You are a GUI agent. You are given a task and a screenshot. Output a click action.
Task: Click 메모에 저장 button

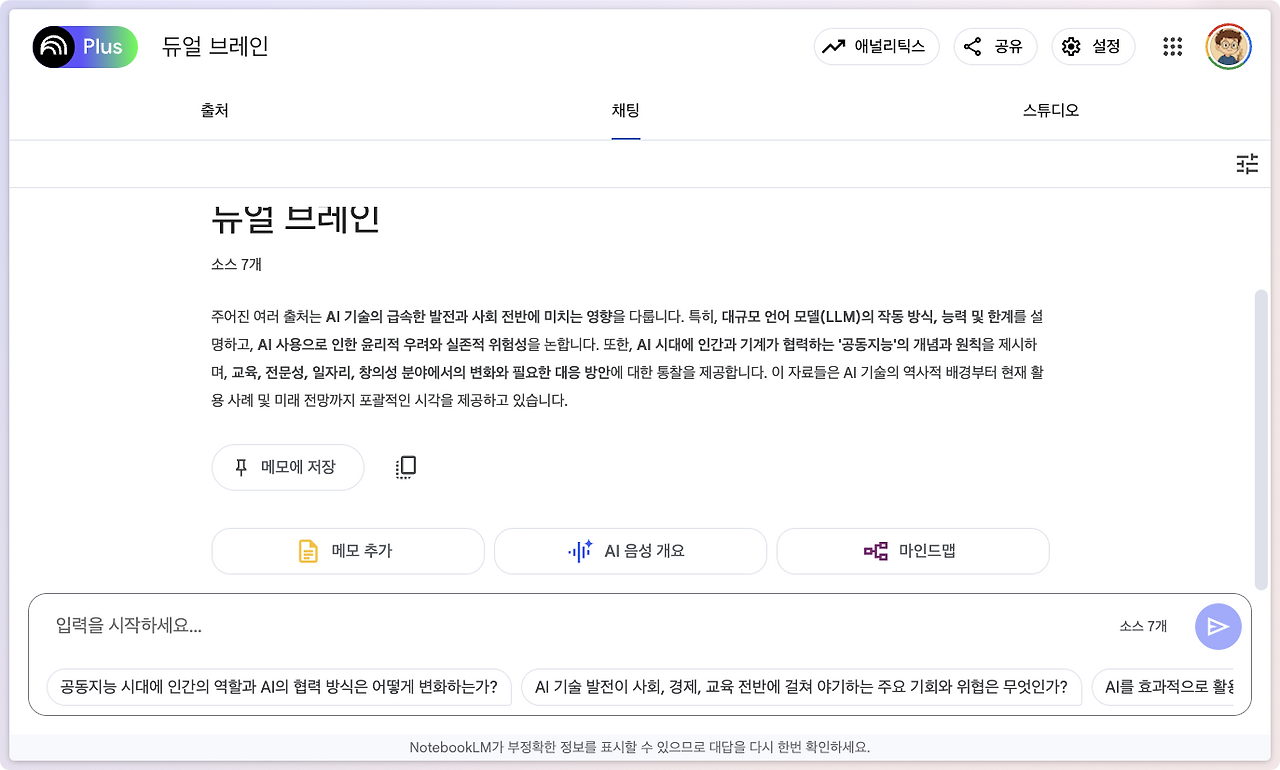coord(288,467)
